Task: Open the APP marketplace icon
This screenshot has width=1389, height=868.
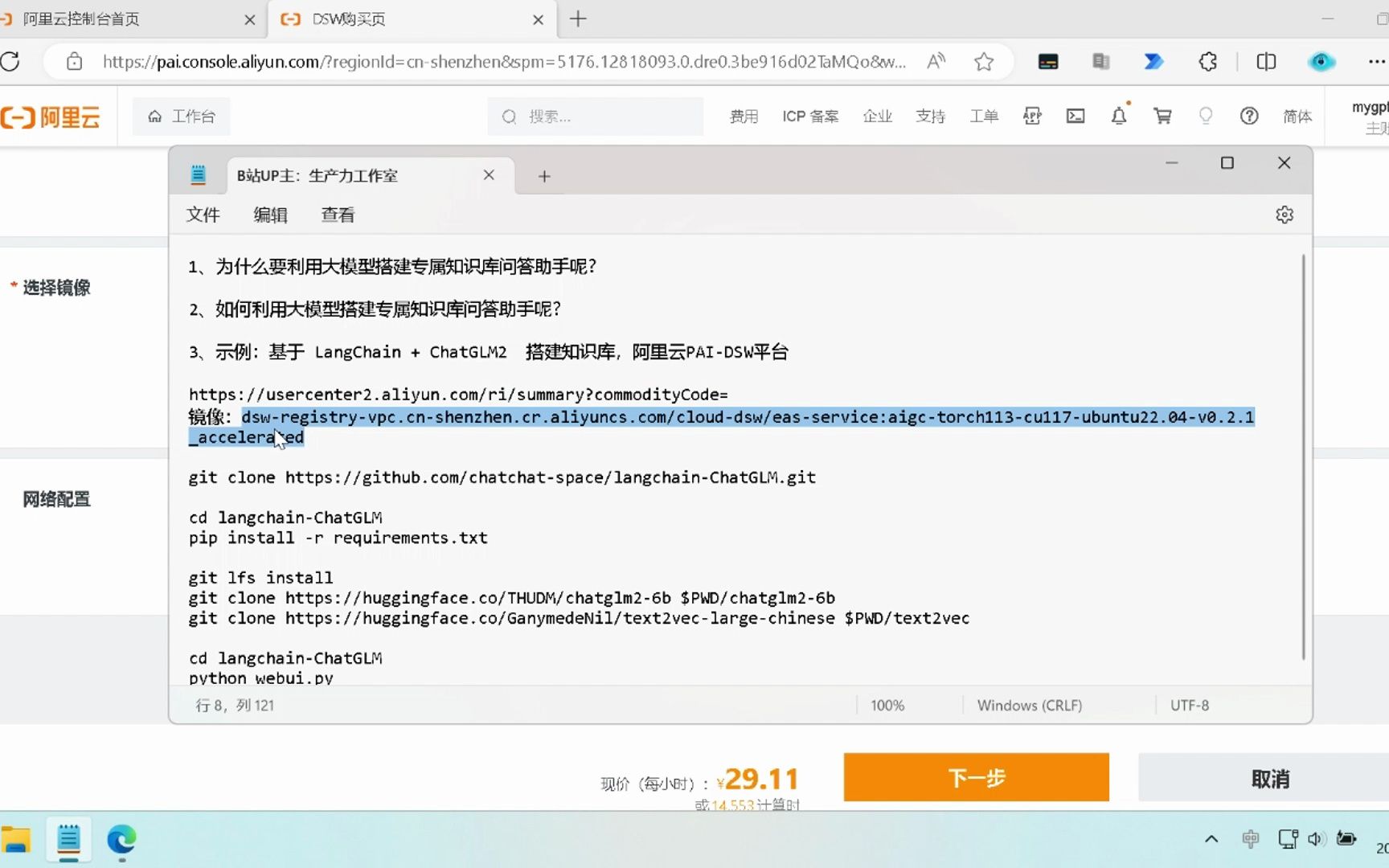Action: 1032,116
